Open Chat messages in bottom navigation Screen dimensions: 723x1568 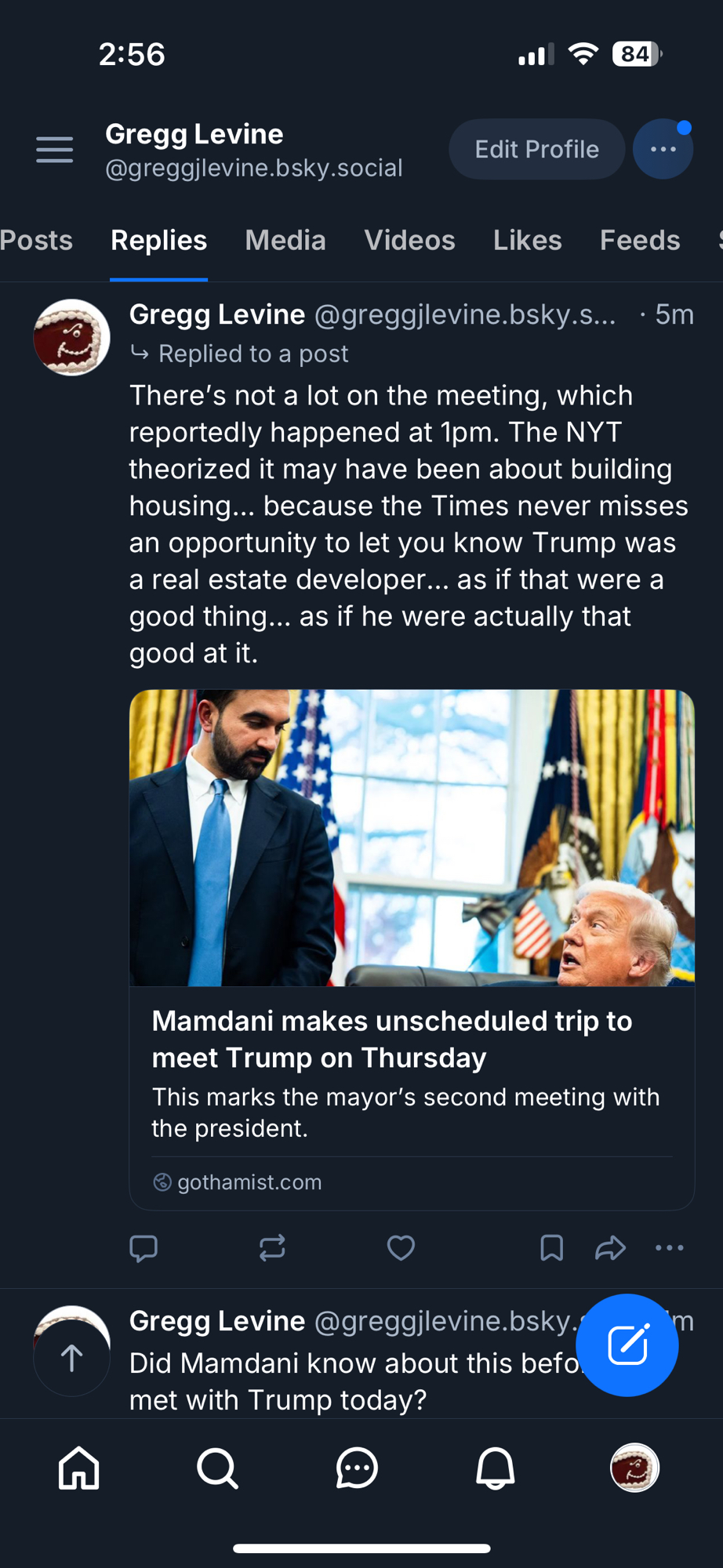click(357, 1468)
